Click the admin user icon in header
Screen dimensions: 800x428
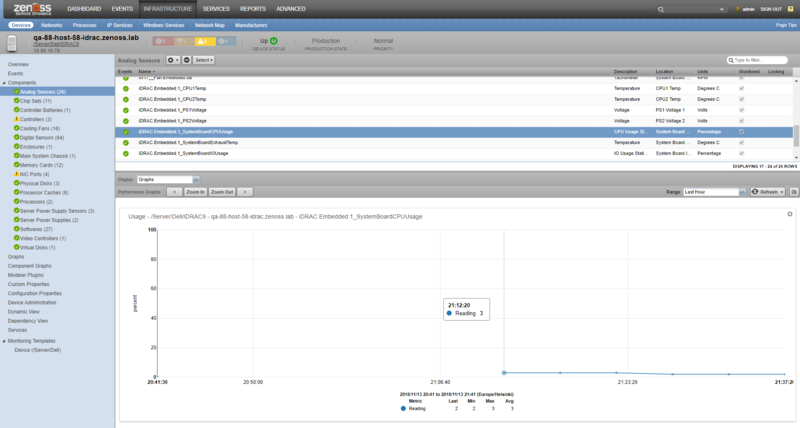[737, 9]
